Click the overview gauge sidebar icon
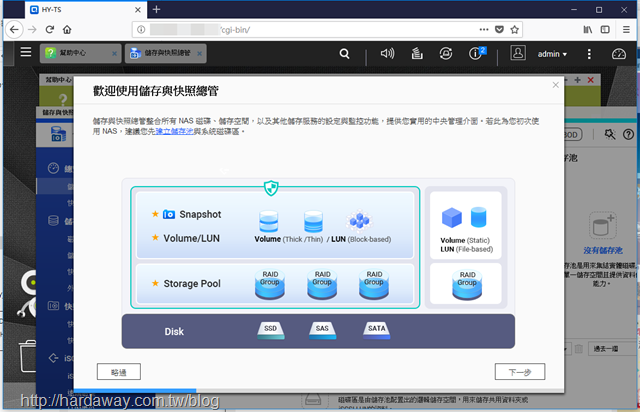Viewport: 640px width, 412px height. 53,168
